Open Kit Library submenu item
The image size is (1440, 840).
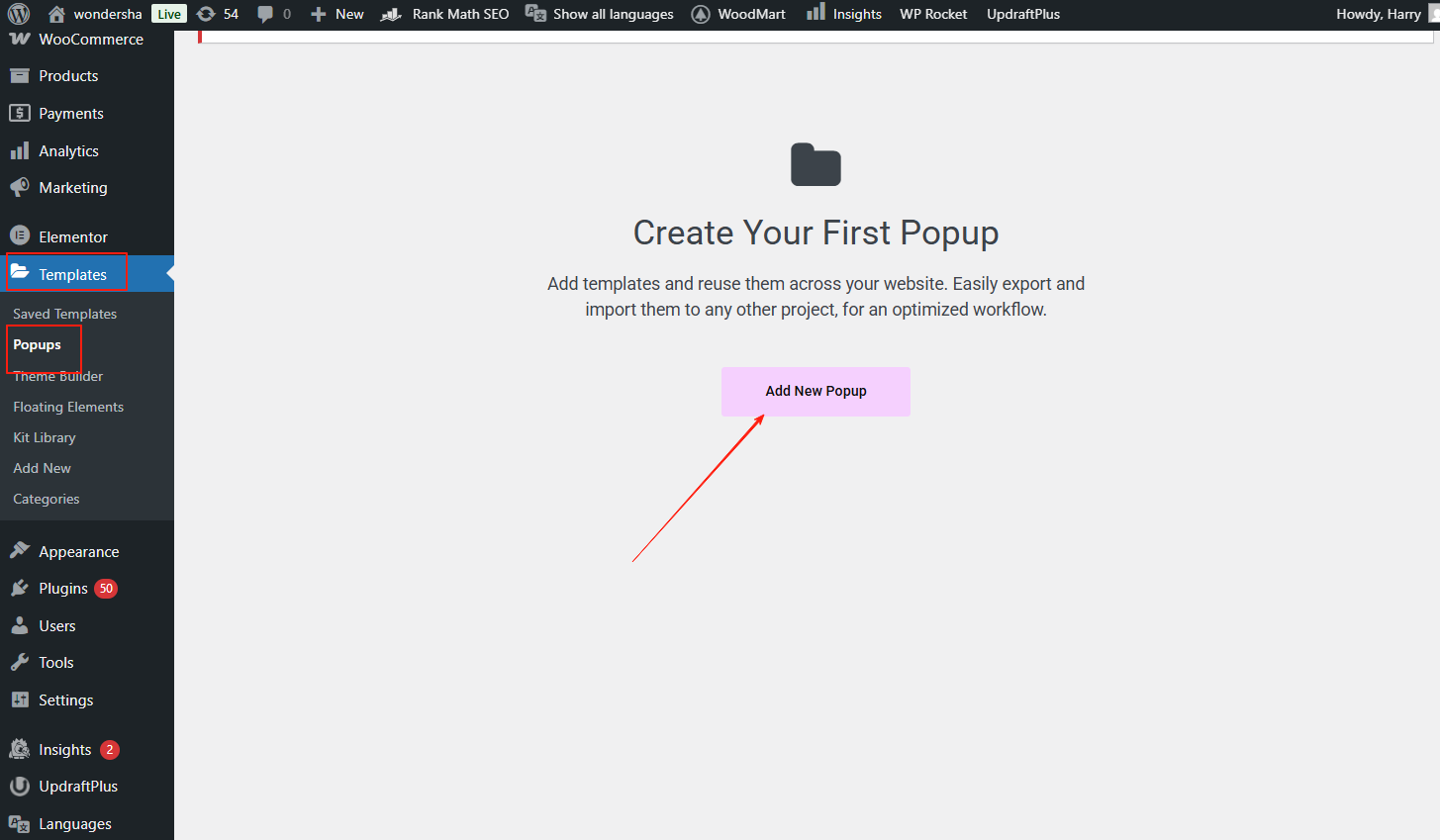[45, 437]
